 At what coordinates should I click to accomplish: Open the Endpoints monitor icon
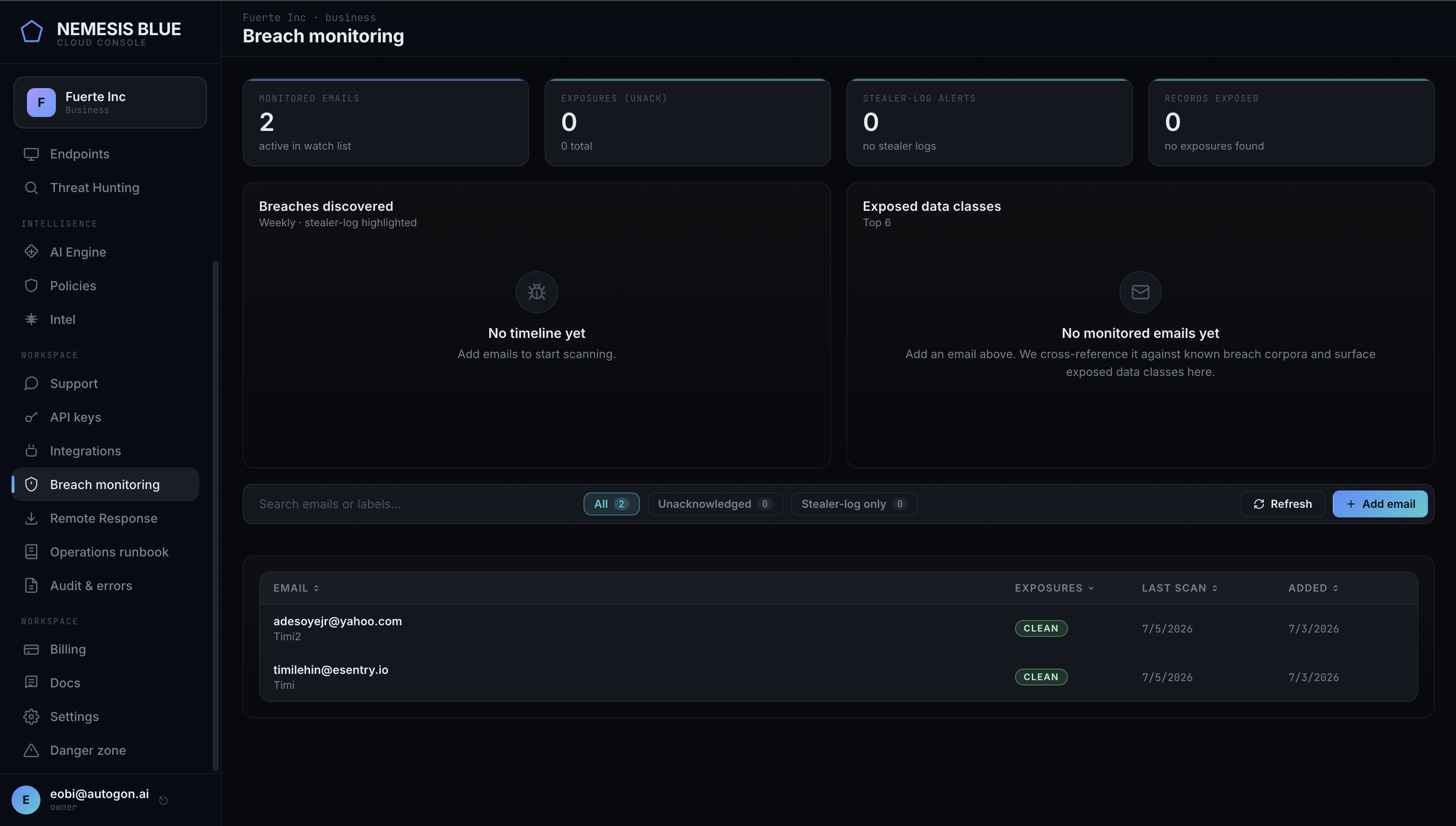pyautogui.click(x=31, y=154)
